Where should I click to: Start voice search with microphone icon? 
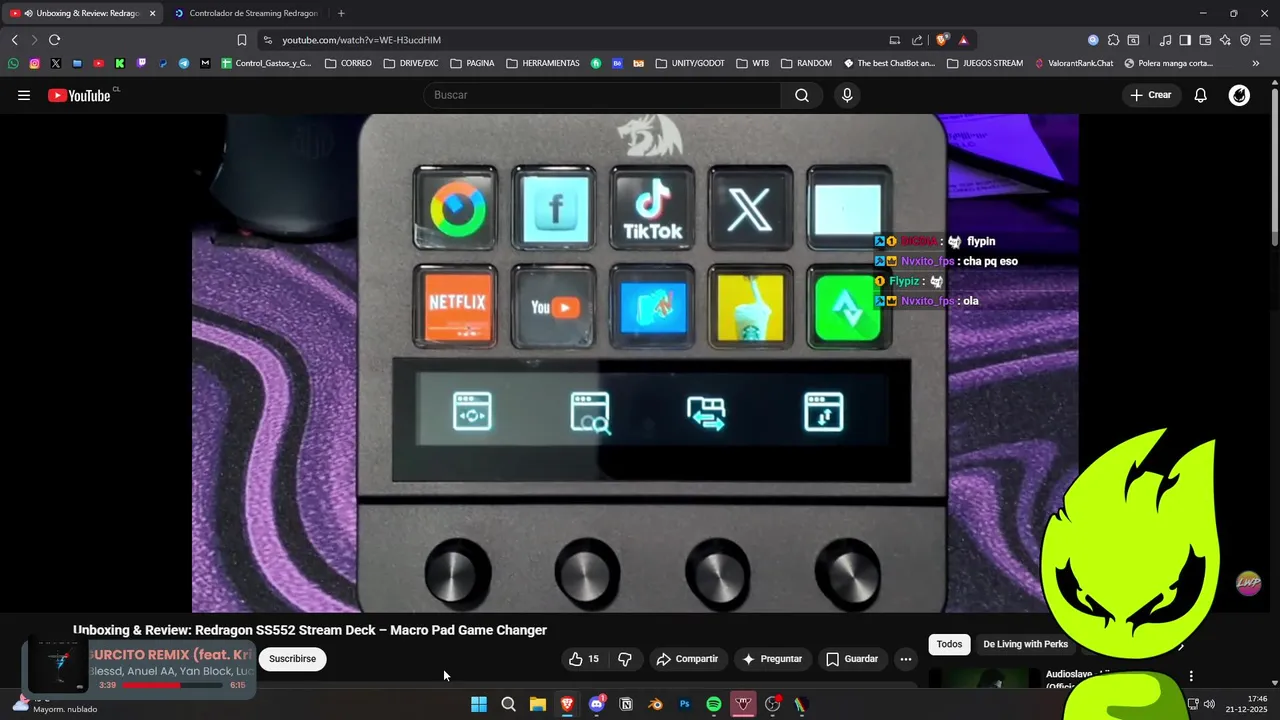coord(847,95)
